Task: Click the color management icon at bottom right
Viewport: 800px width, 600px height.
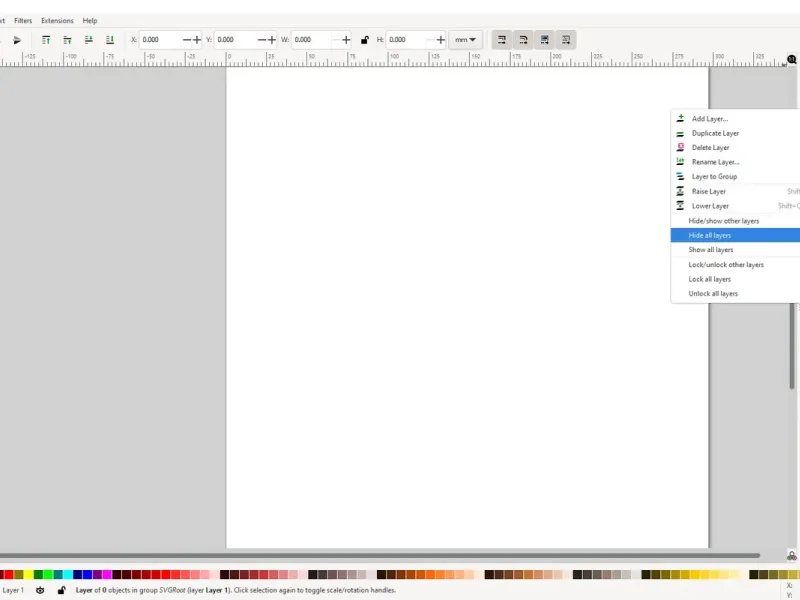Action: pos(792,556)
